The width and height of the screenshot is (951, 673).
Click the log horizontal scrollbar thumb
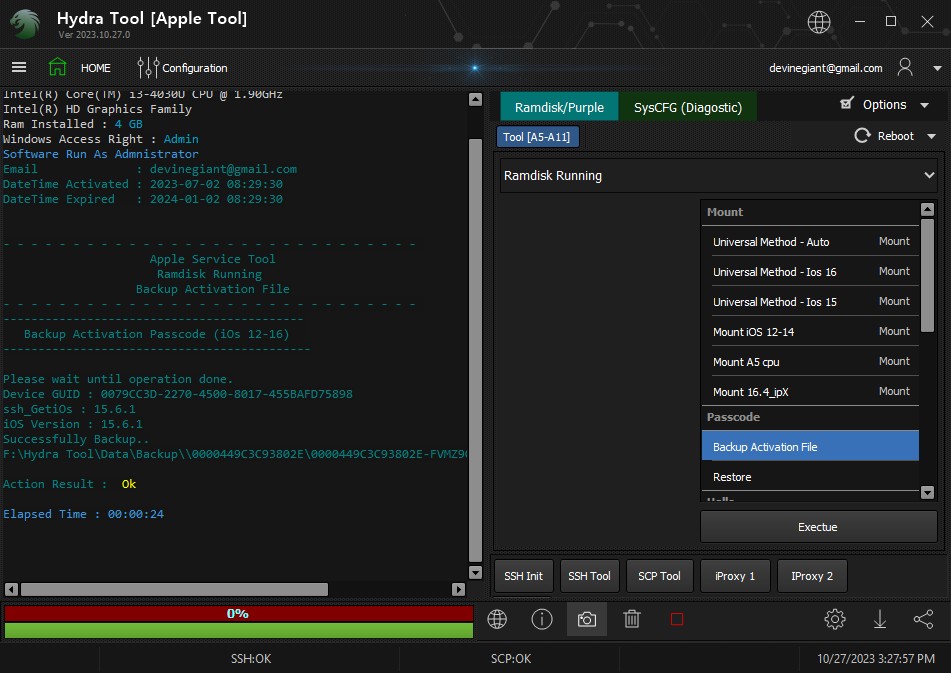tap(175, 589)
